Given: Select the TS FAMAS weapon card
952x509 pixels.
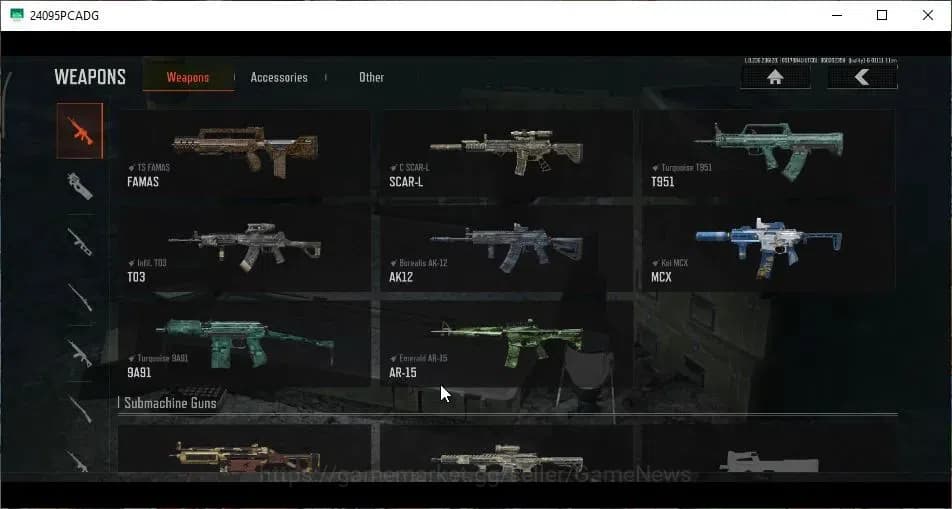Looking at the screenshot, I should [244, 153].
